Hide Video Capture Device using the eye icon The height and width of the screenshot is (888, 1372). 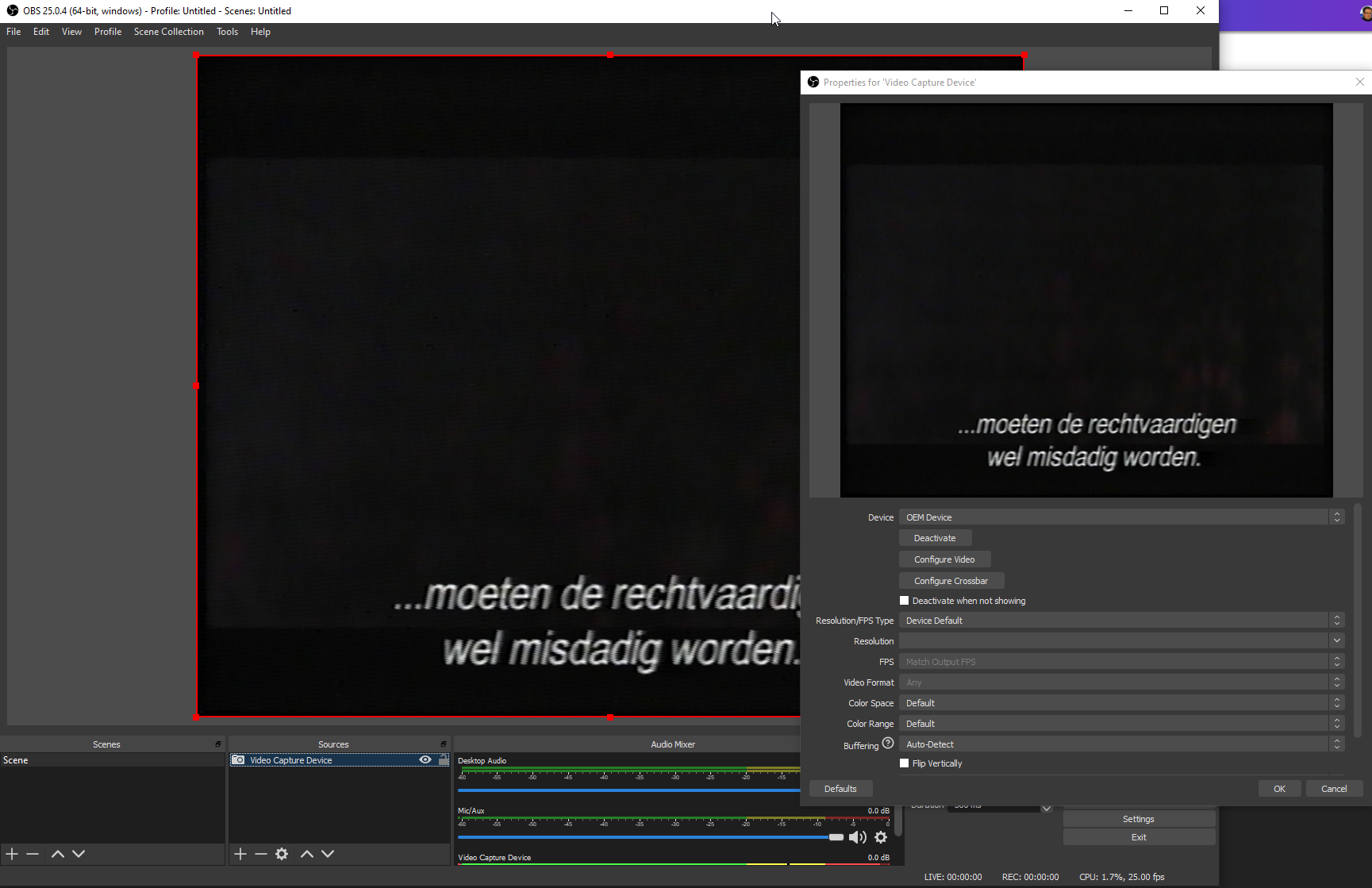(425, 760)
